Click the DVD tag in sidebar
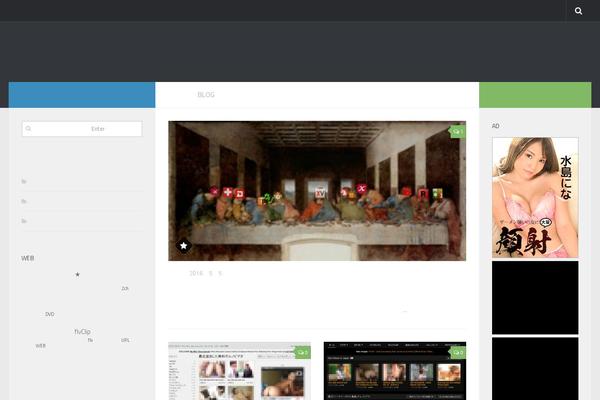The height and width of the screenshot is (400, 600). point(50,314)
